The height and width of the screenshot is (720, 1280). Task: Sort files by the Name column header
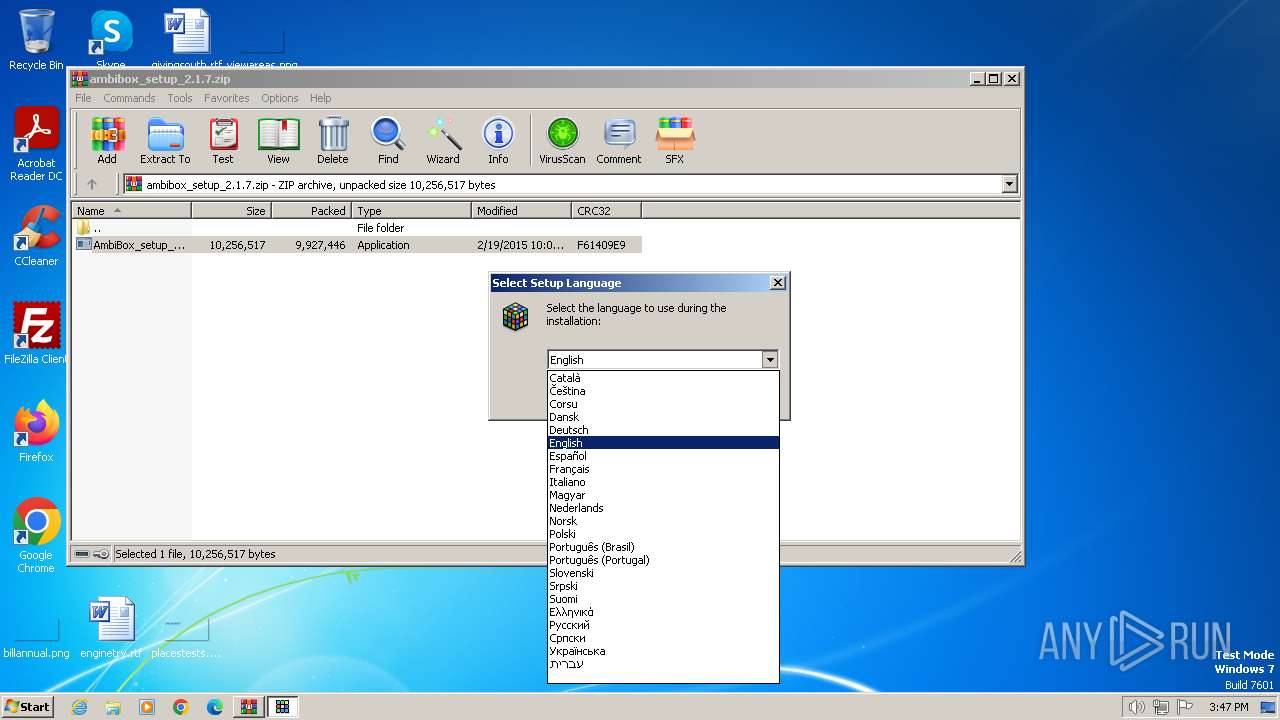coord(132,211)
